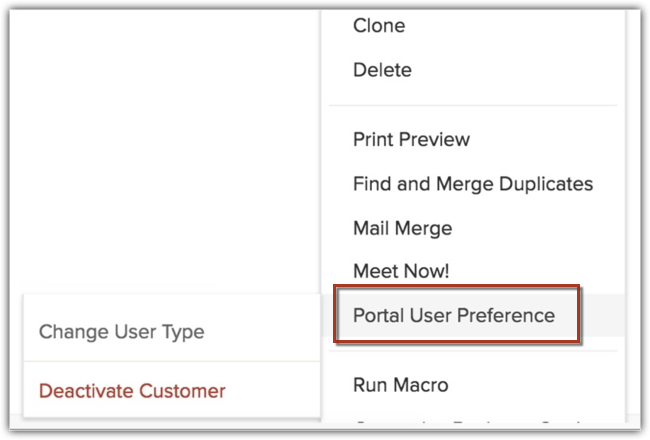
Task: Change the portal user's type
Action: pos(121,331)
